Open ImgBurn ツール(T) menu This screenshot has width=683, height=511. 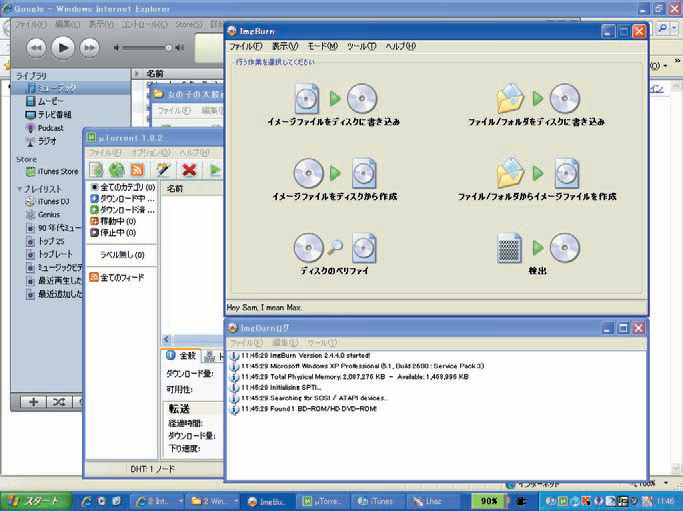(x=362, y=46)
